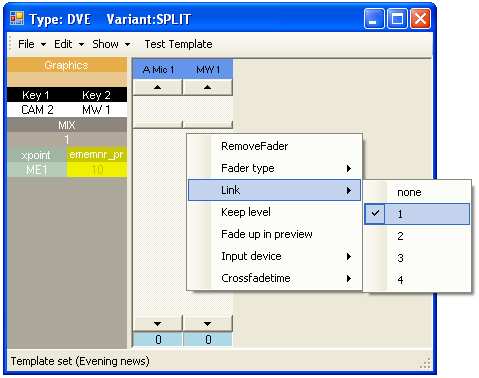This screenshot has width=479, height=378.
Task: Click down arrow on MW 1 fader
Action: tap(208, 323)
